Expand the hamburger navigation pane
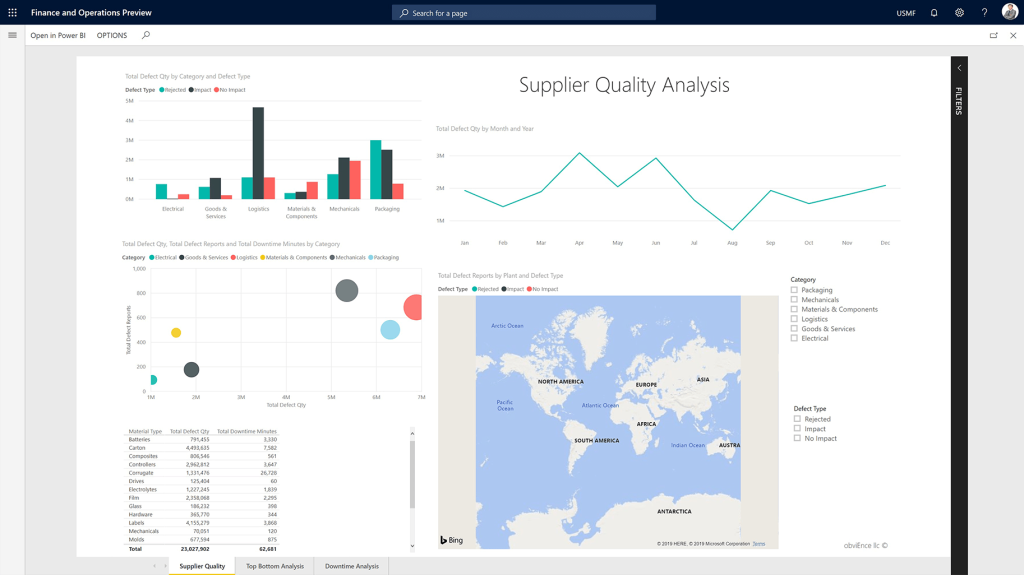Viewport: 1024px width, 575px height. (12, 35)
